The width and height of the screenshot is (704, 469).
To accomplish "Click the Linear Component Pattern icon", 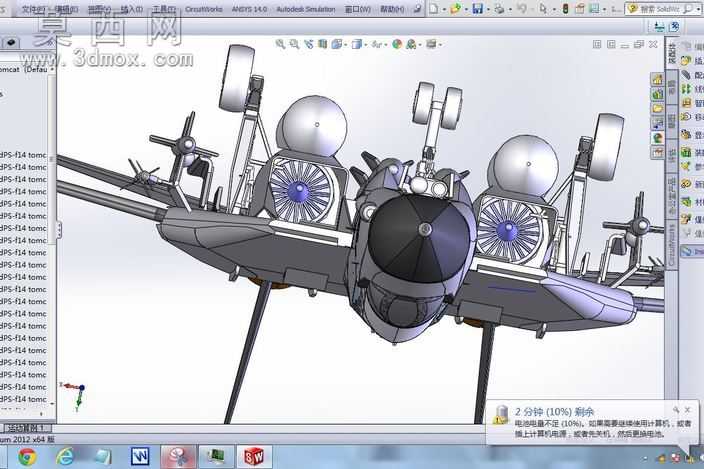I will (x=686, y=89).
